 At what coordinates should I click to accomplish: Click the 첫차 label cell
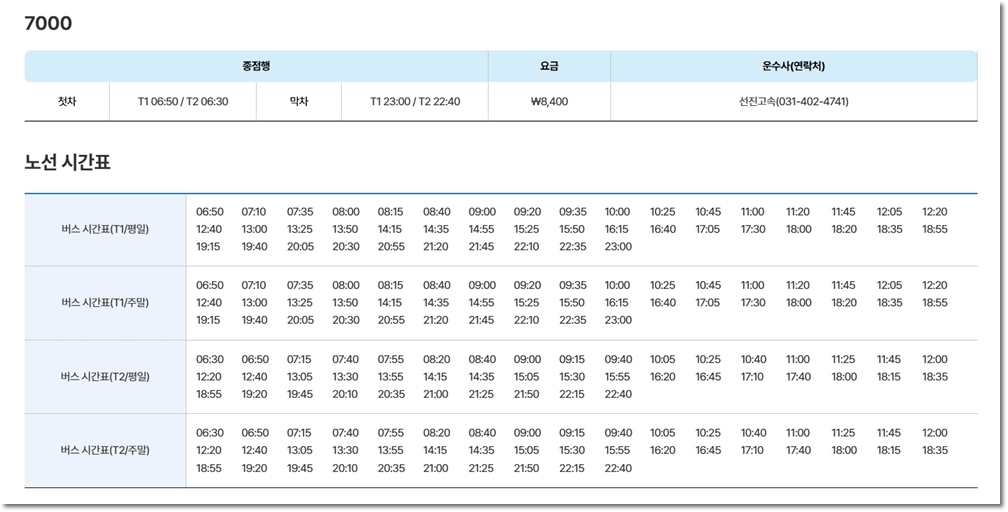(x=67, y=101)
